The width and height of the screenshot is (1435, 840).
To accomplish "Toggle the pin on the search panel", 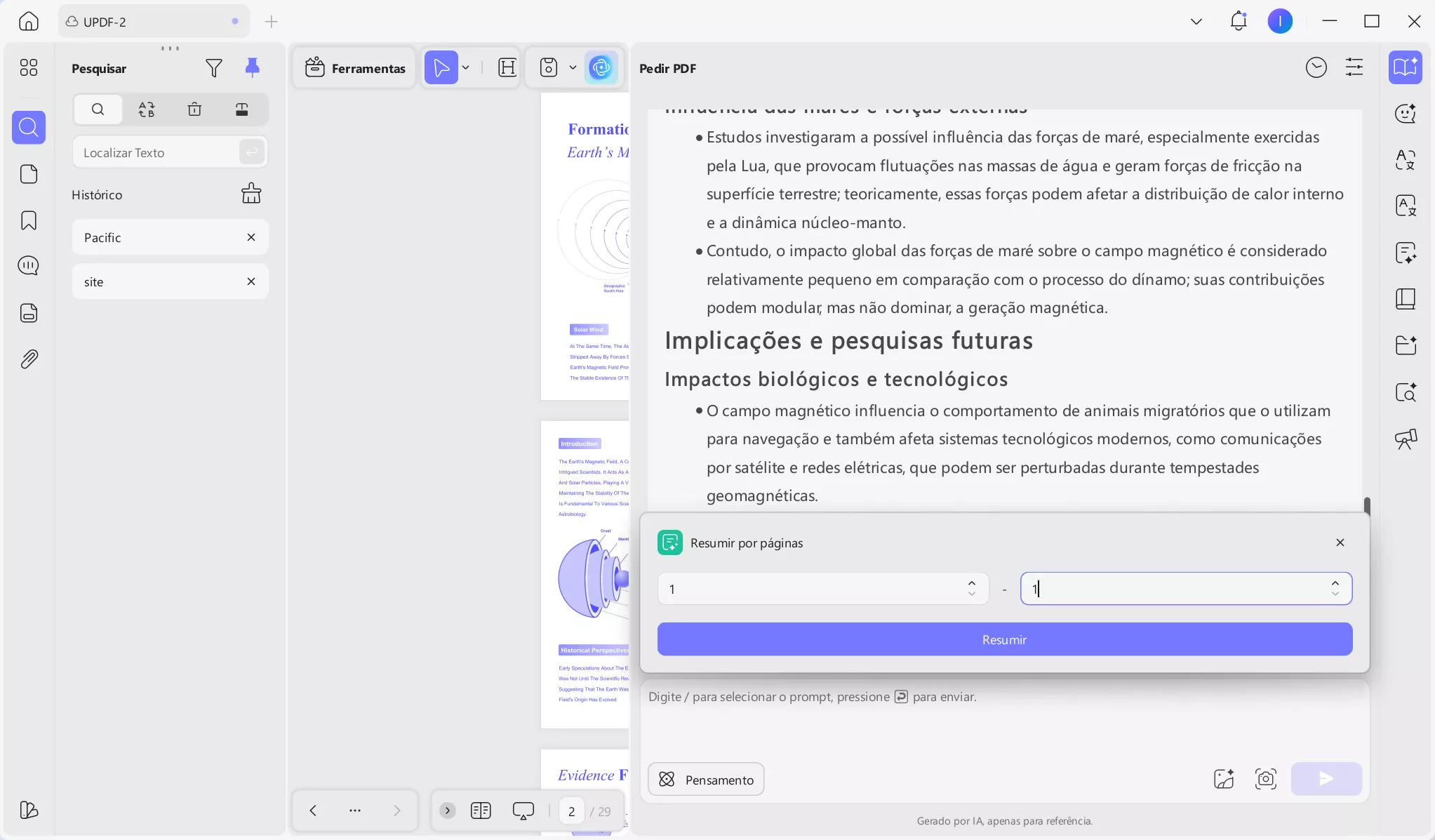I will click(252, 67).
